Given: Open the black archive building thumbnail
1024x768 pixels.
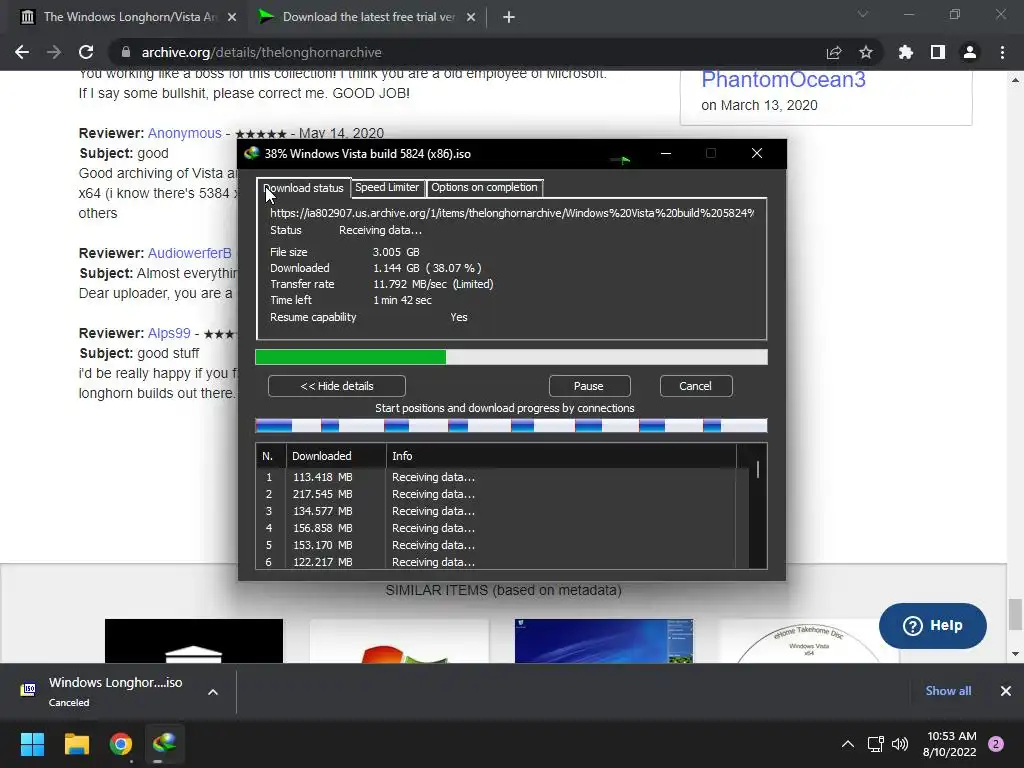Looking at the screenshot, I should (x=194, y=641).
